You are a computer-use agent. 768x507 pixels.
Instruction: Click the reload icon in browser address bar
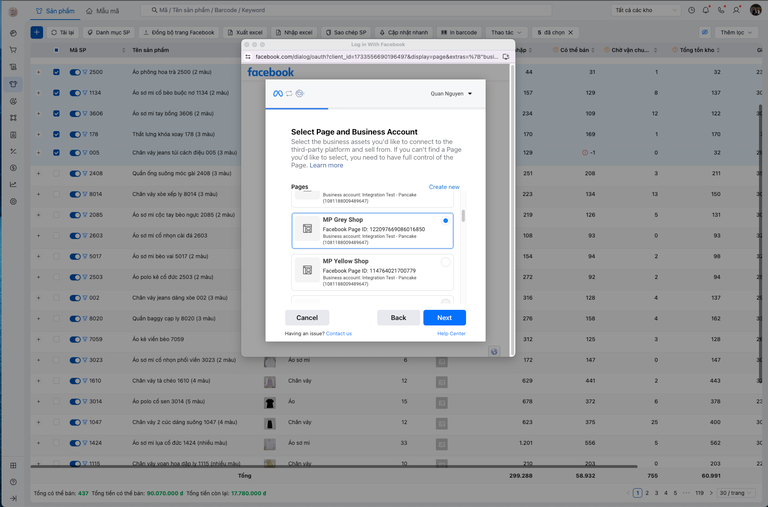[506, 57]
